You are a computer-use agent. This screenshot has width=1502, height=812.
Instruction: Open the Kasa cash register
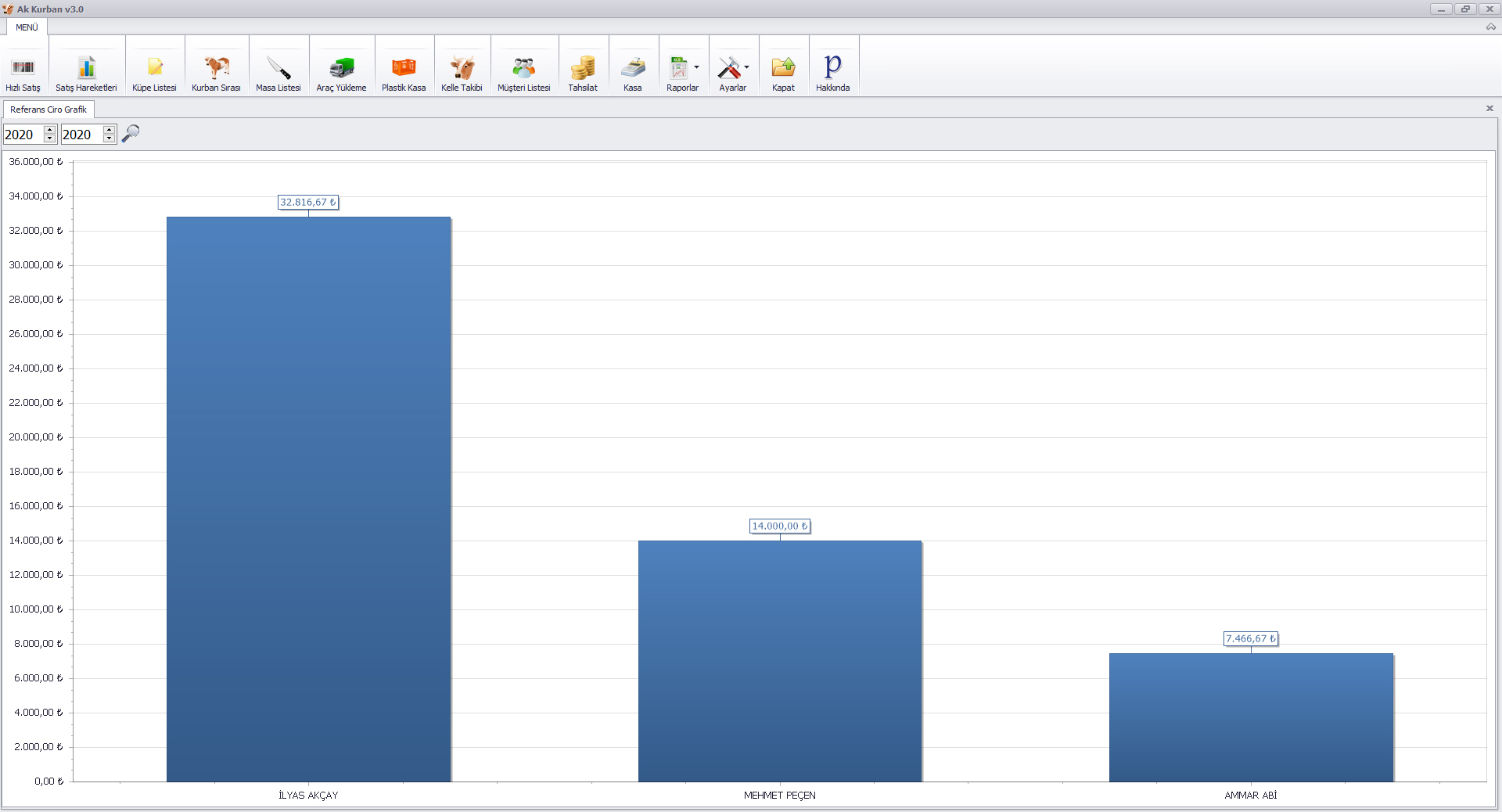click(x=632, y=69)
